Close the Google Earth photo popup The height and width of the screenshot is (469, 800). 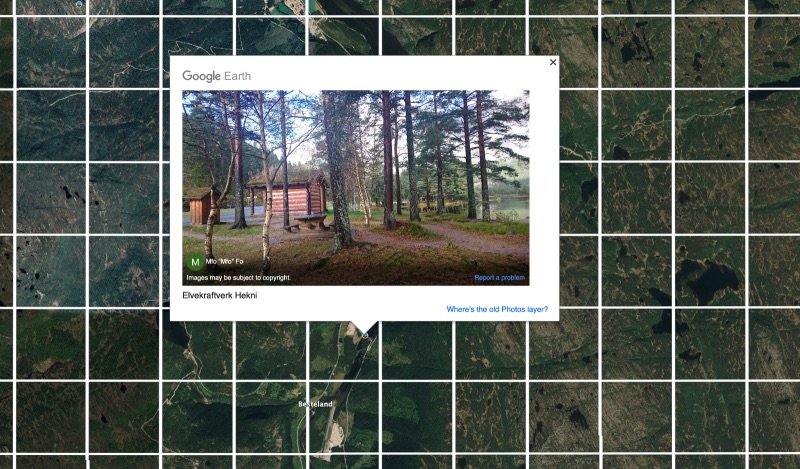[553, 62]
